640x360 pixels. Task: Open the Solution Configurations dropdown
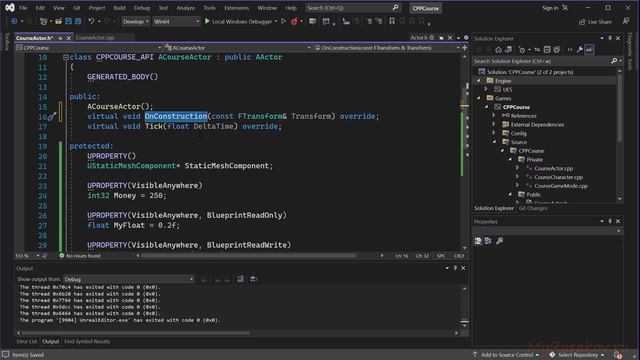pyautogui.click(x=136, y=21)
